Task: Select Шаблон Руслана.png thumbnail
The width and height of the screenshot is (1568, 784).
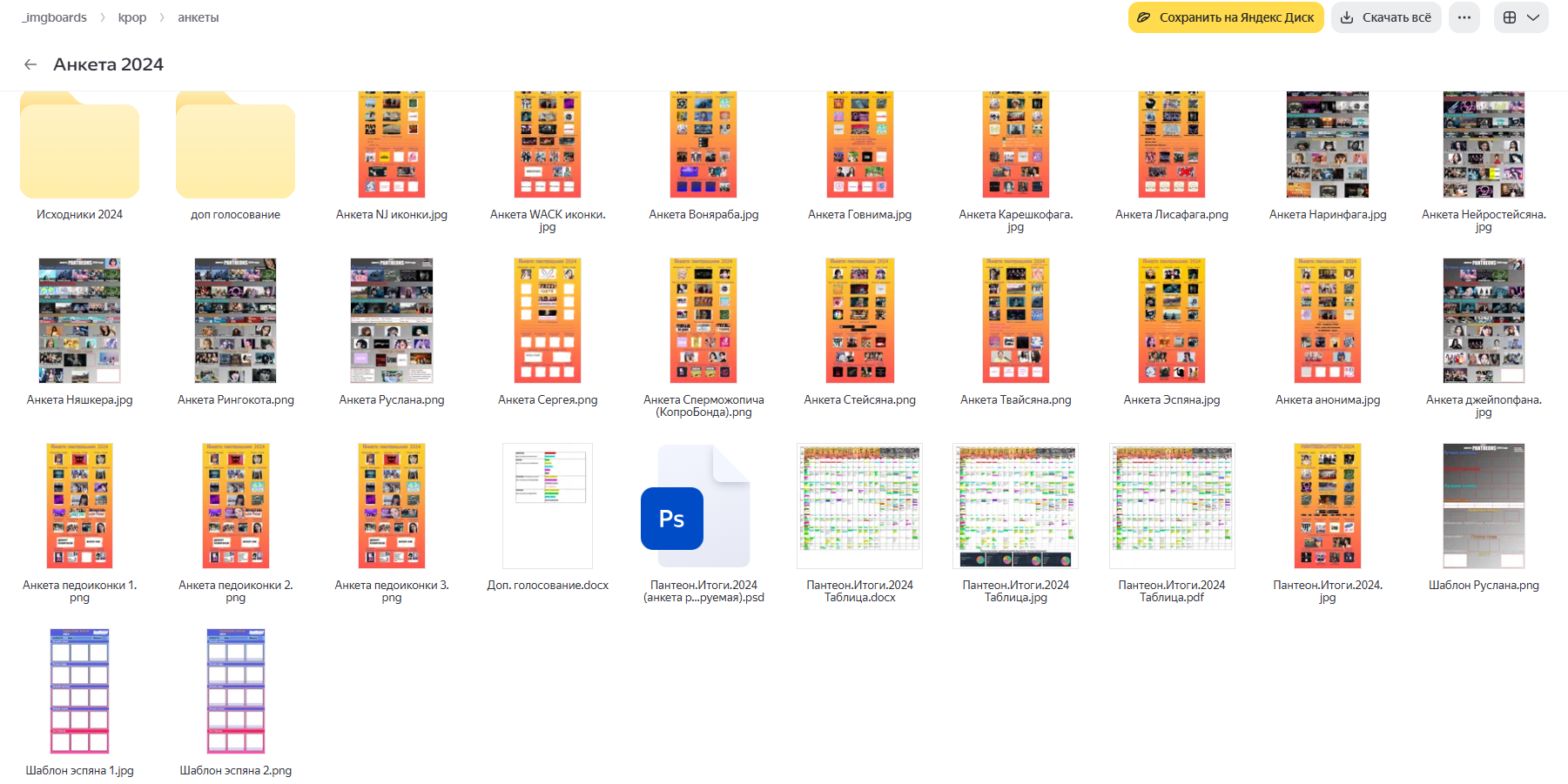Action: [1484, 506]
